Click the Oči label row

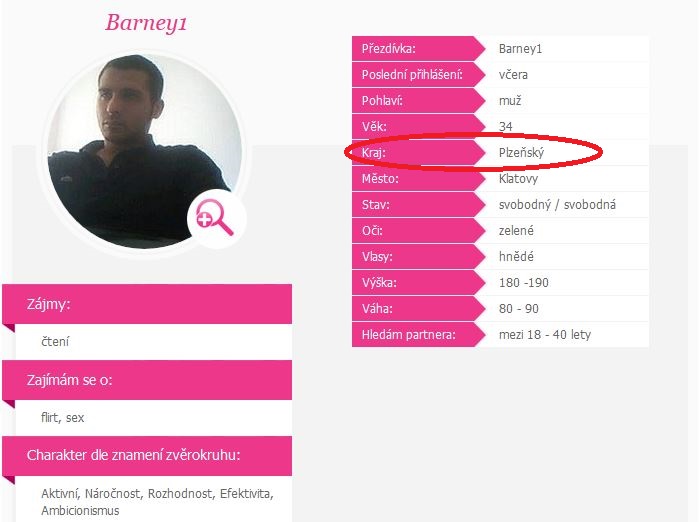point(418,230)
